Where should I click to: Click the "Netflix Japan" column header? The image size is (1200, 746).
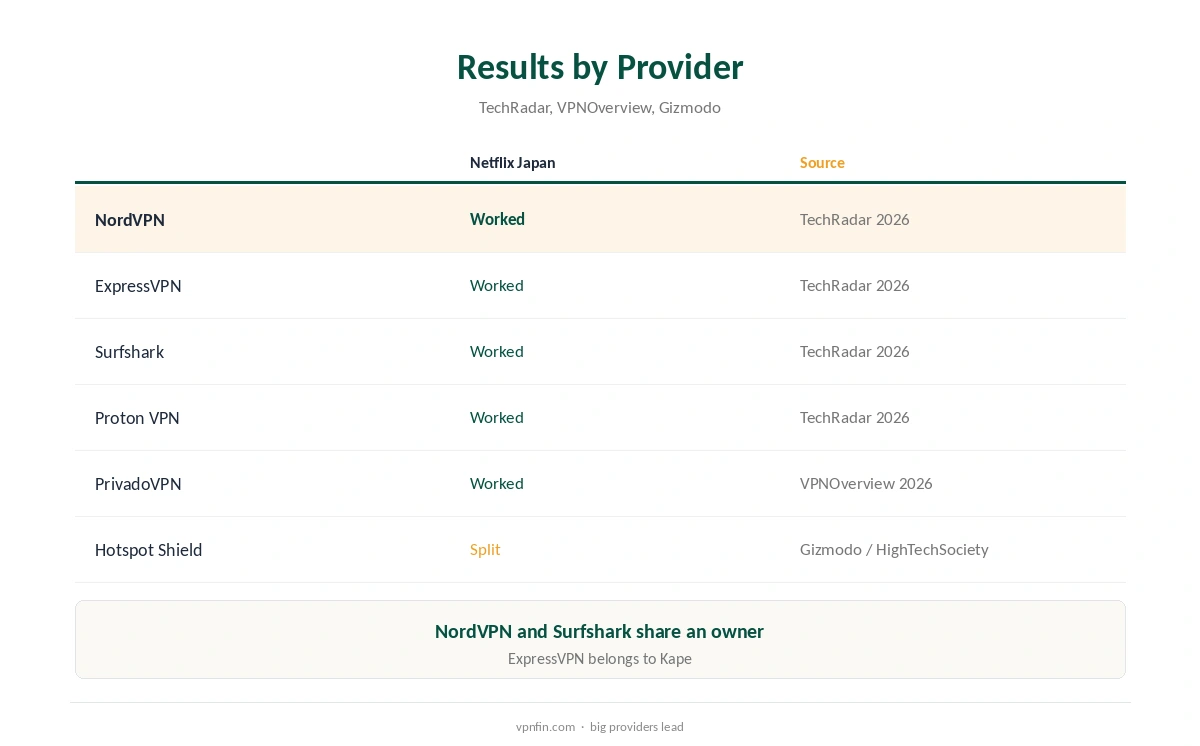(513, 163)
